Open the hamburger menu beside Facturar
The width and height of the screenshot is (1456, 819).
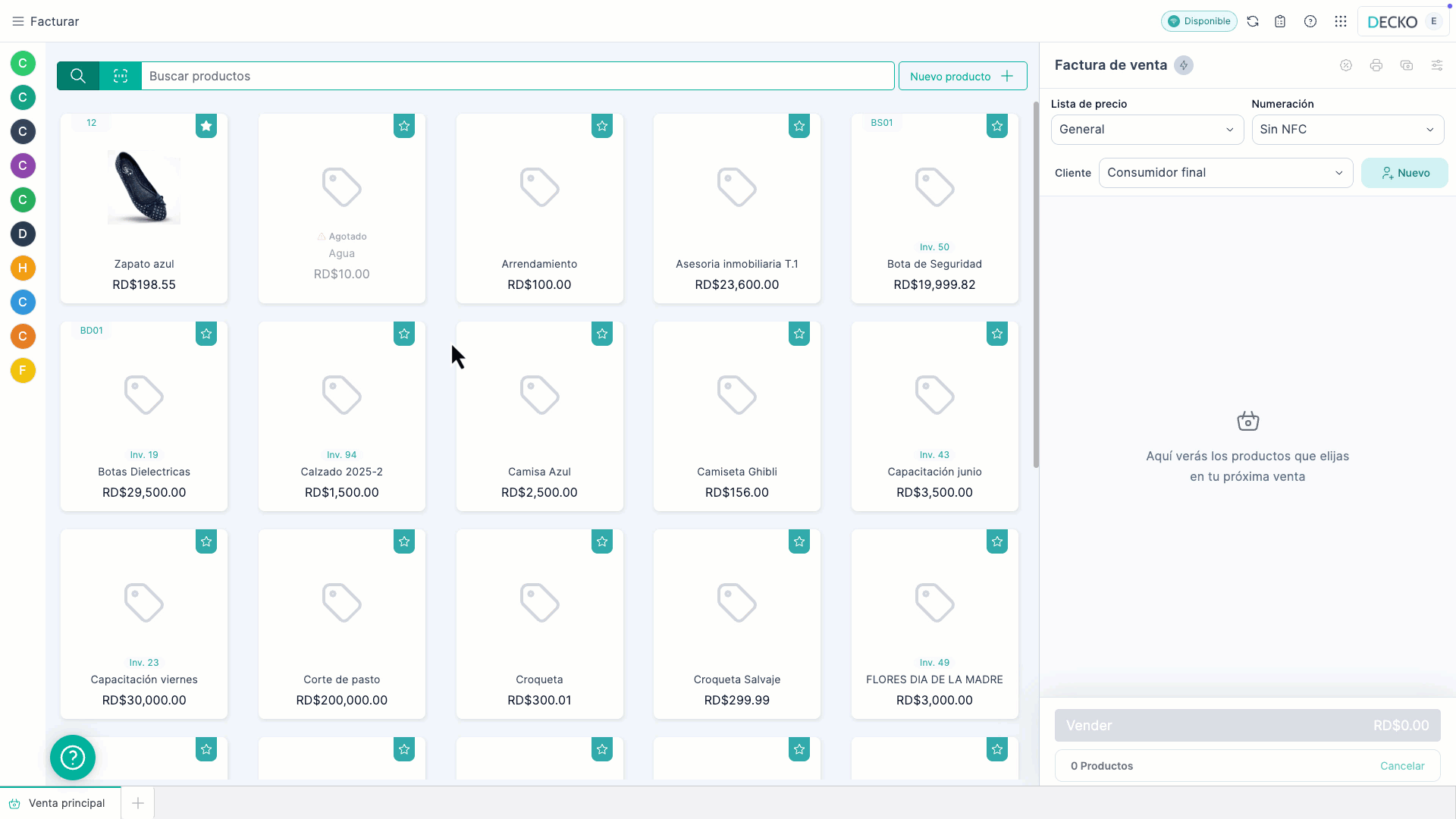[18, 21]
